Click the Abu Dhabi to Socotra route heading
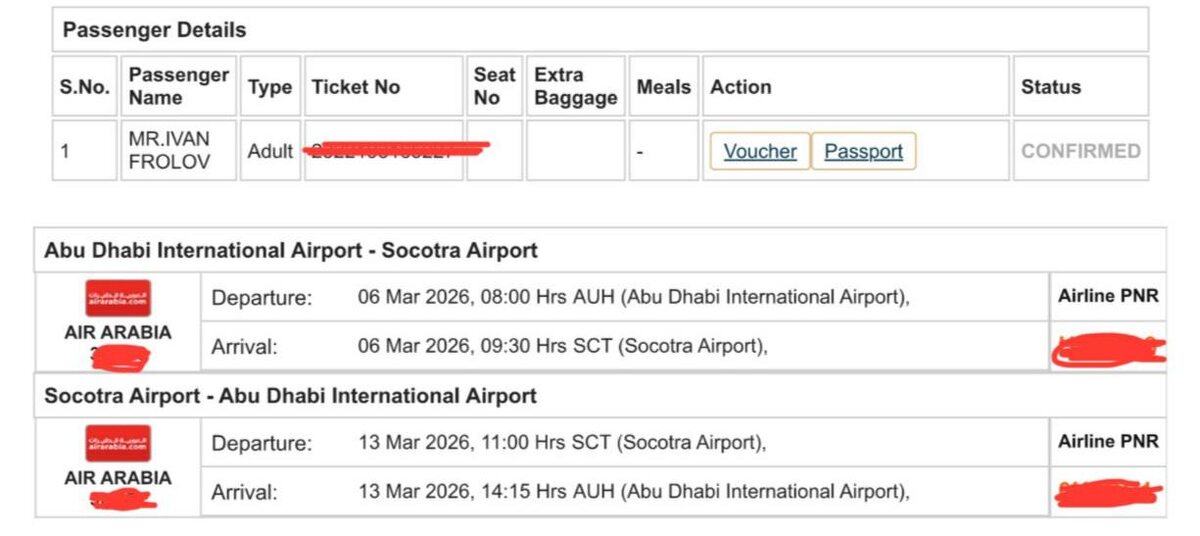 pyautogui.click(x=290, y=251)
